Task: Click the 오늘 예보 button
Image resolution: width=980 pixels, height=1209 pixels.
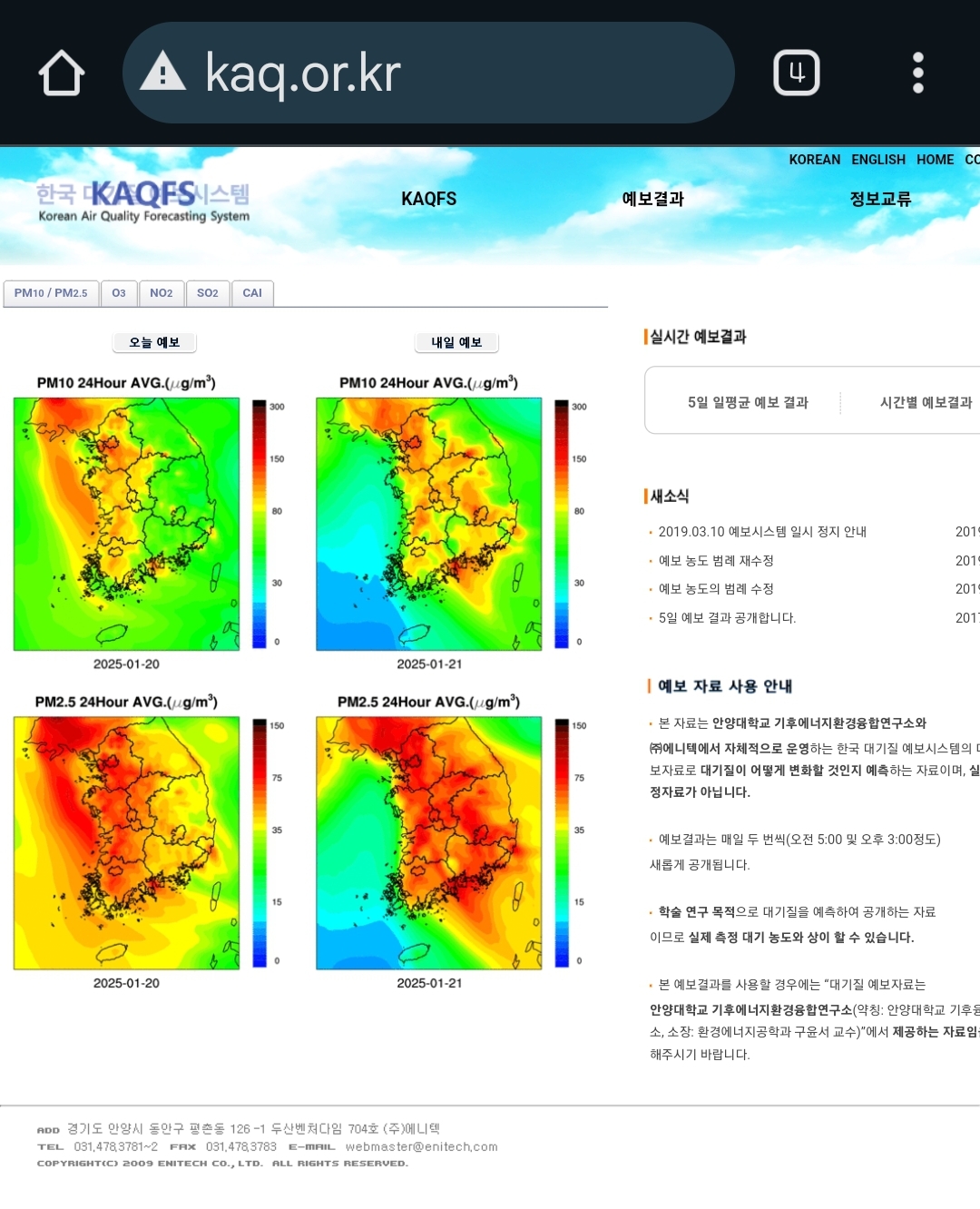Action: 154,342
